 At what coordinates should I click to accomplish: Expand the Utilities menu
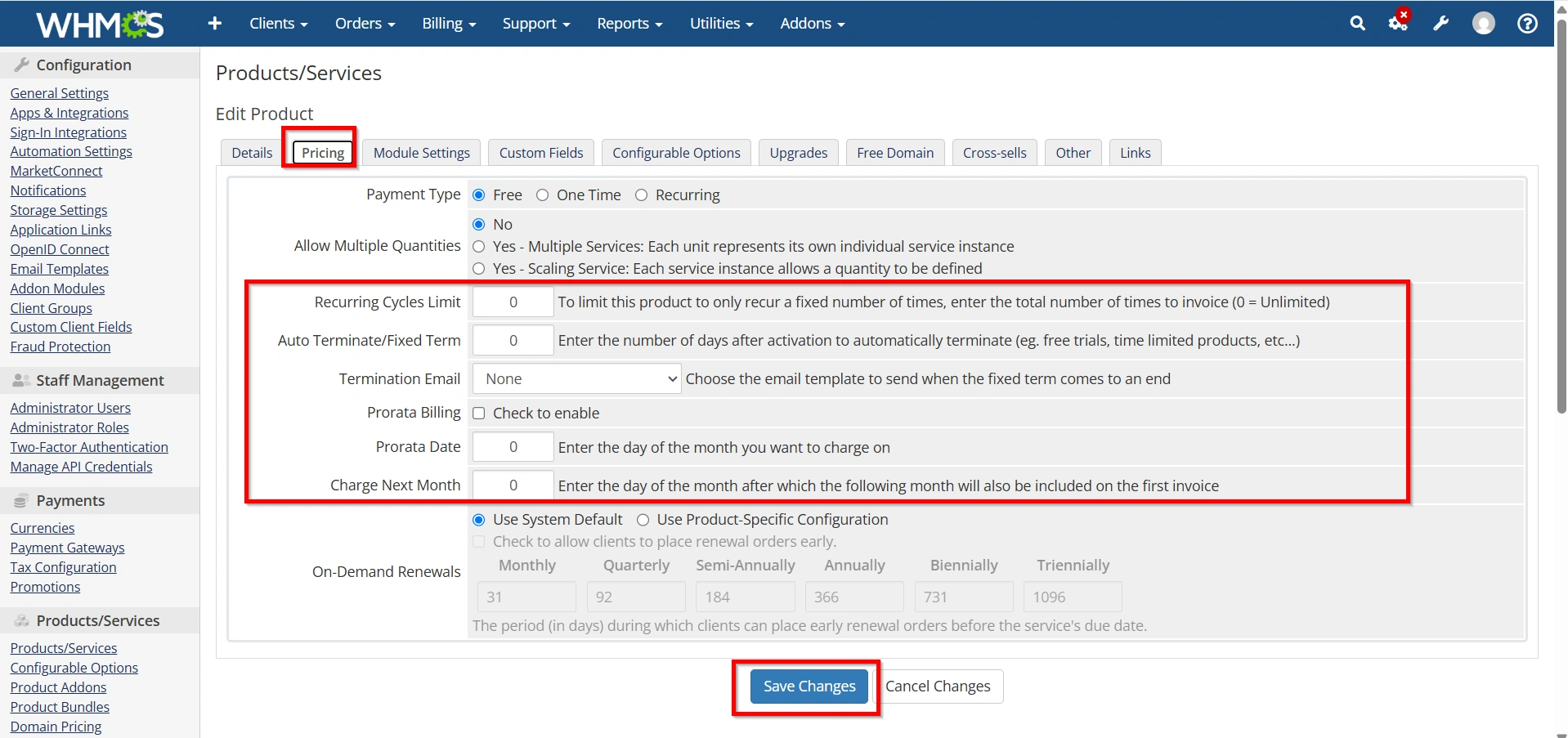721,24
